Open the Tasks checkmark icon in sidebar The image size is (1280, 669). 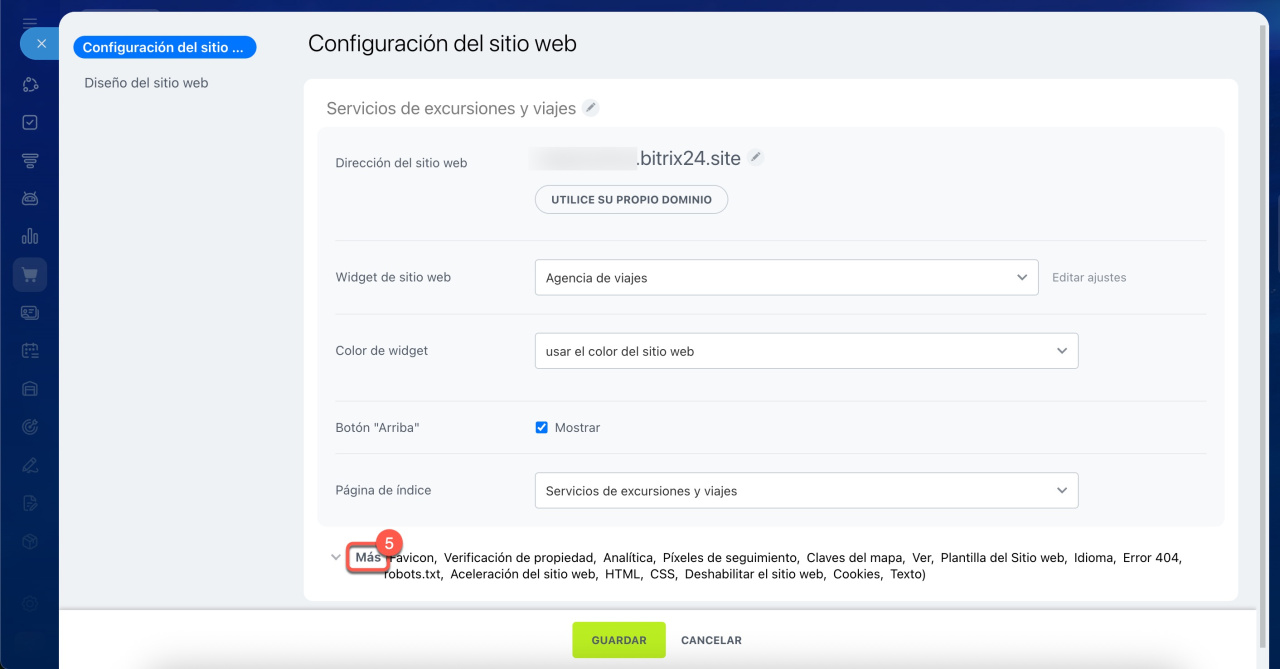[x=30, y=122]
